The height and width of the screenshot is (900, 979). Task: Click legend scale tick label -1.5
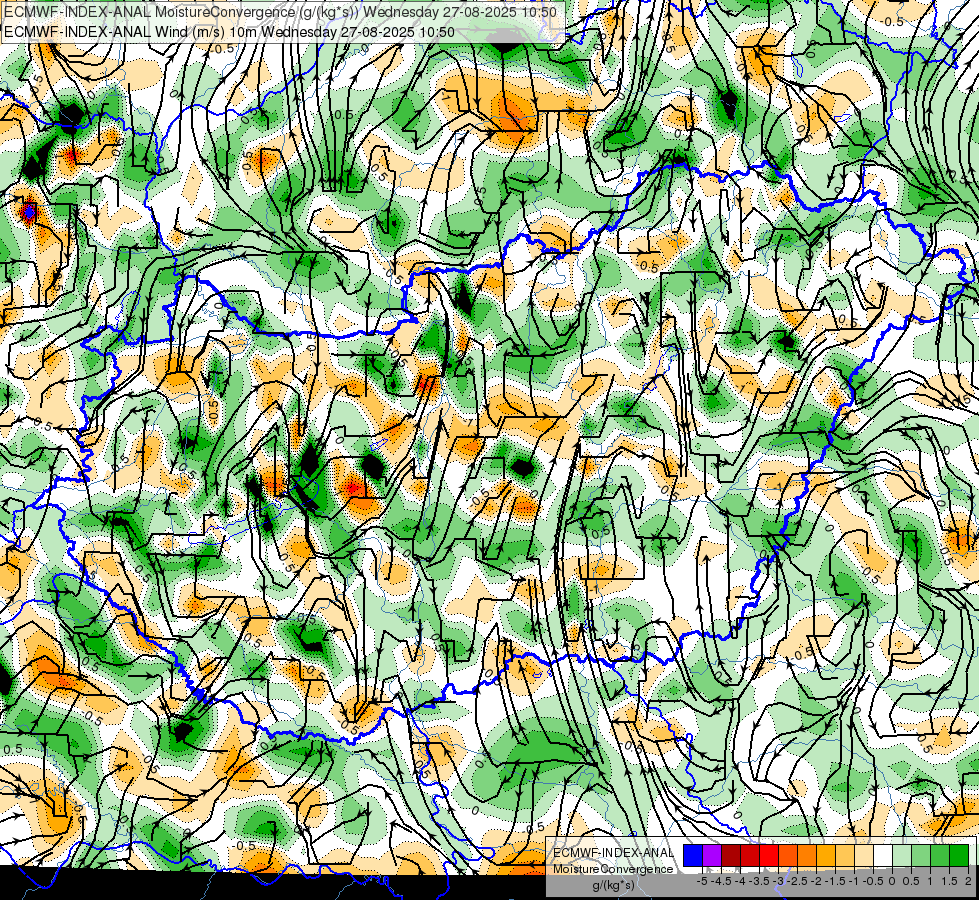835,881
